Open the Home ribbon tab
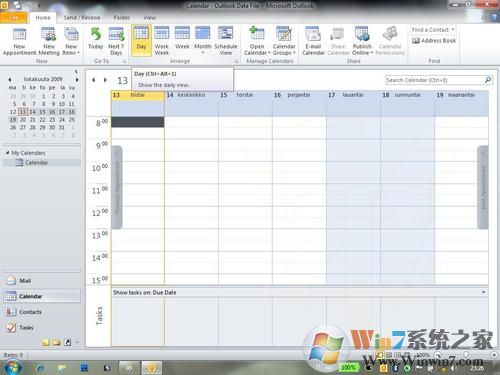The width and height of the screenshot is (500, 375). (x=43, y=17)
